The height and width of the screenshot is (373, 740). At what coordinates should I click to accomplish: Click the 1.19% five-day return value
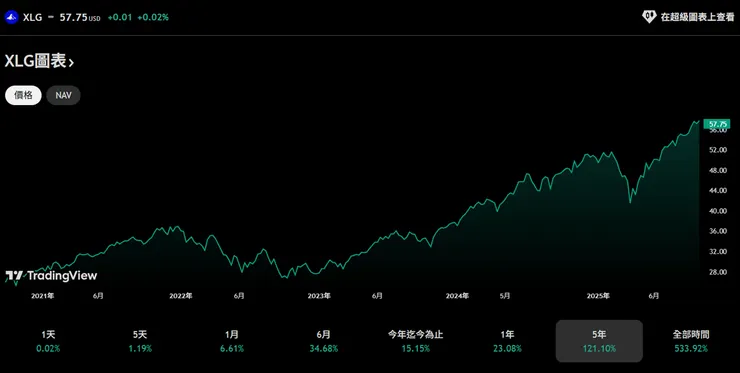[x=140, y=349]
